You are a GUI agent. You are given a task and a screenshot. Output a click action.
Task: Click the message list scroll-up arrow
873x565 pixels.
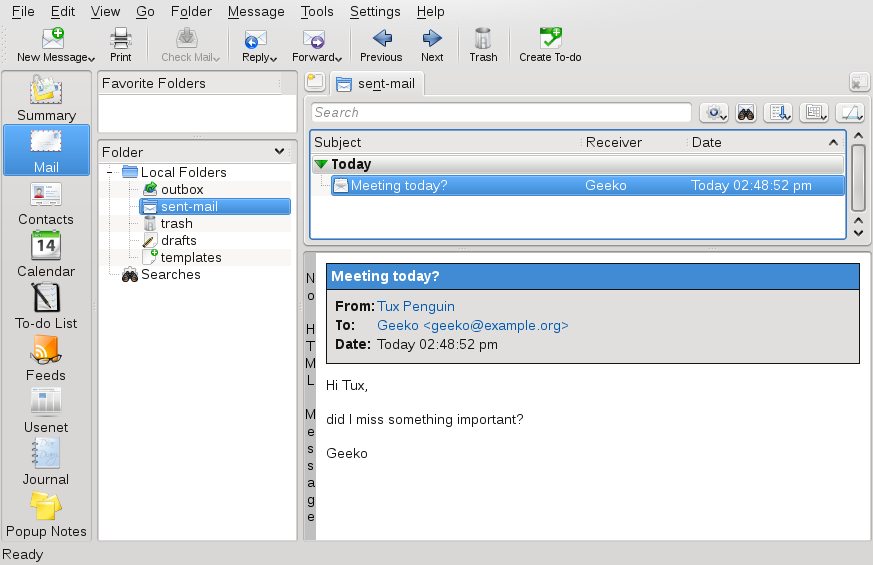click(x=859, y=135)
